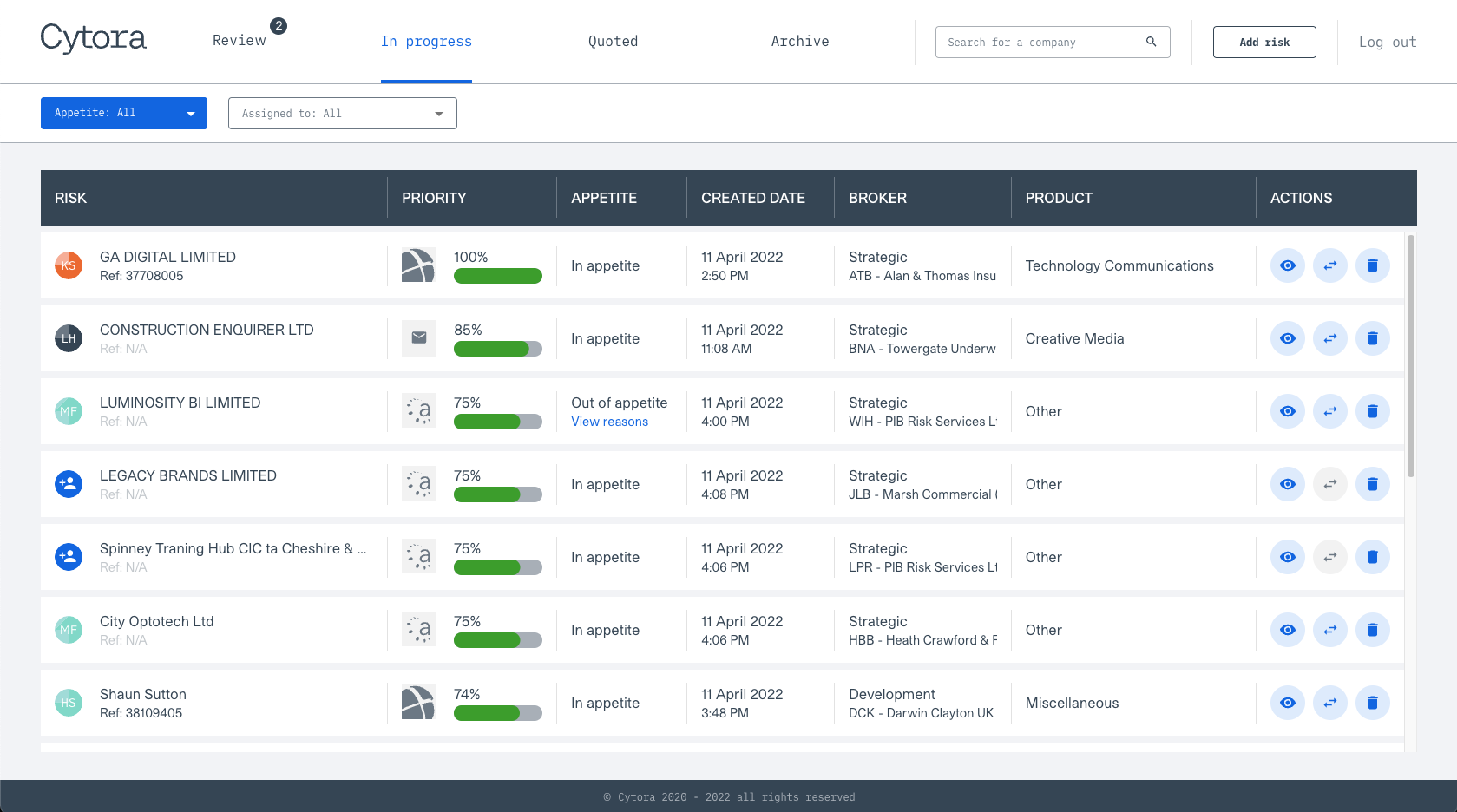The width and height of the screenshot is (1457, 812).
Task: Reassign GA DIGITAL LIMITED with swap icon
Action: pos(1330,265)
